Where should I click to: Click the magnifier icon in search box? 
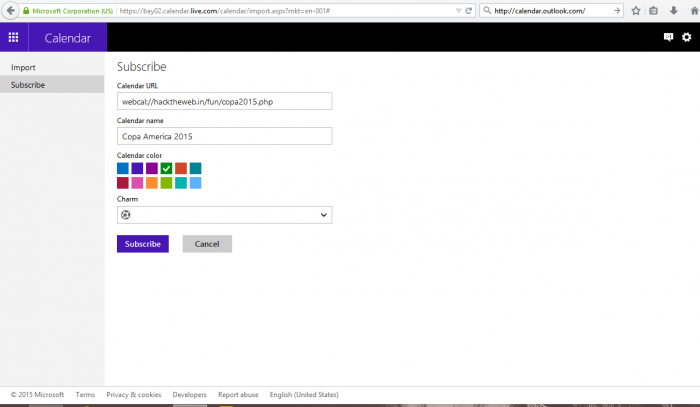(x=487, y=11)
